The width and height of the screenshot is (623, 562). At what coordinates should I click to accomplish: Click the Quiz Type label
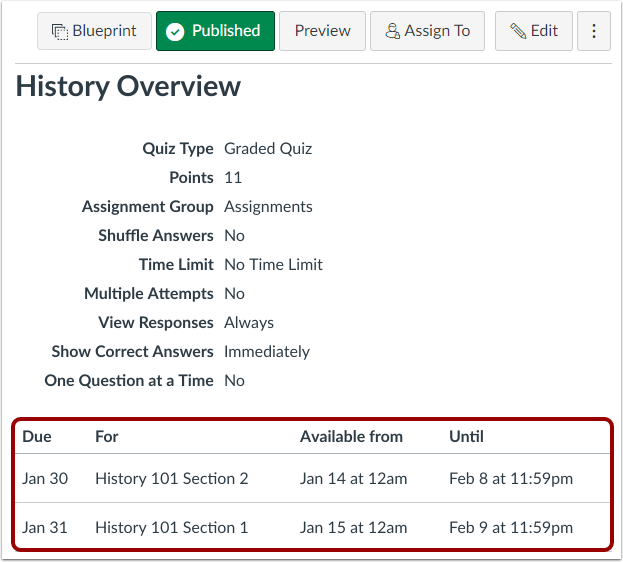point(178,149)
